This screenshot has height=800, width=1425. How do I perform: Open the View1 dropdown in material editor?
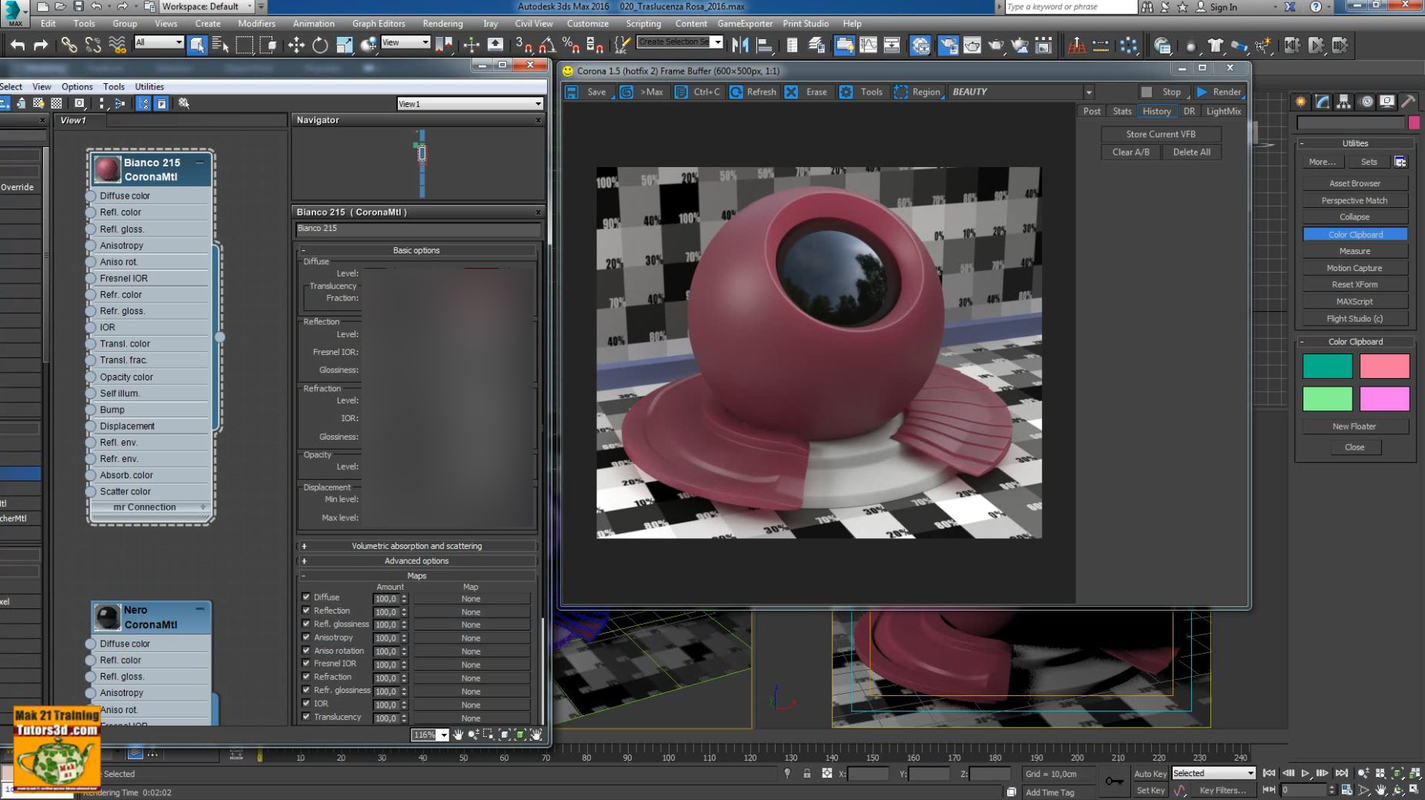pyautogui.click(x=470, y=104)
